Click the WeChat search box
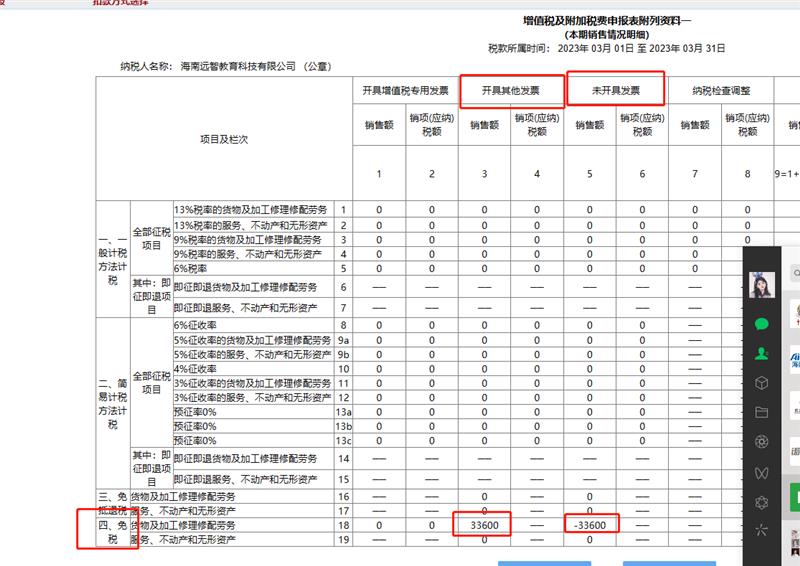The width and height of the screenshot is (800, 566). [x=794, y=272]
